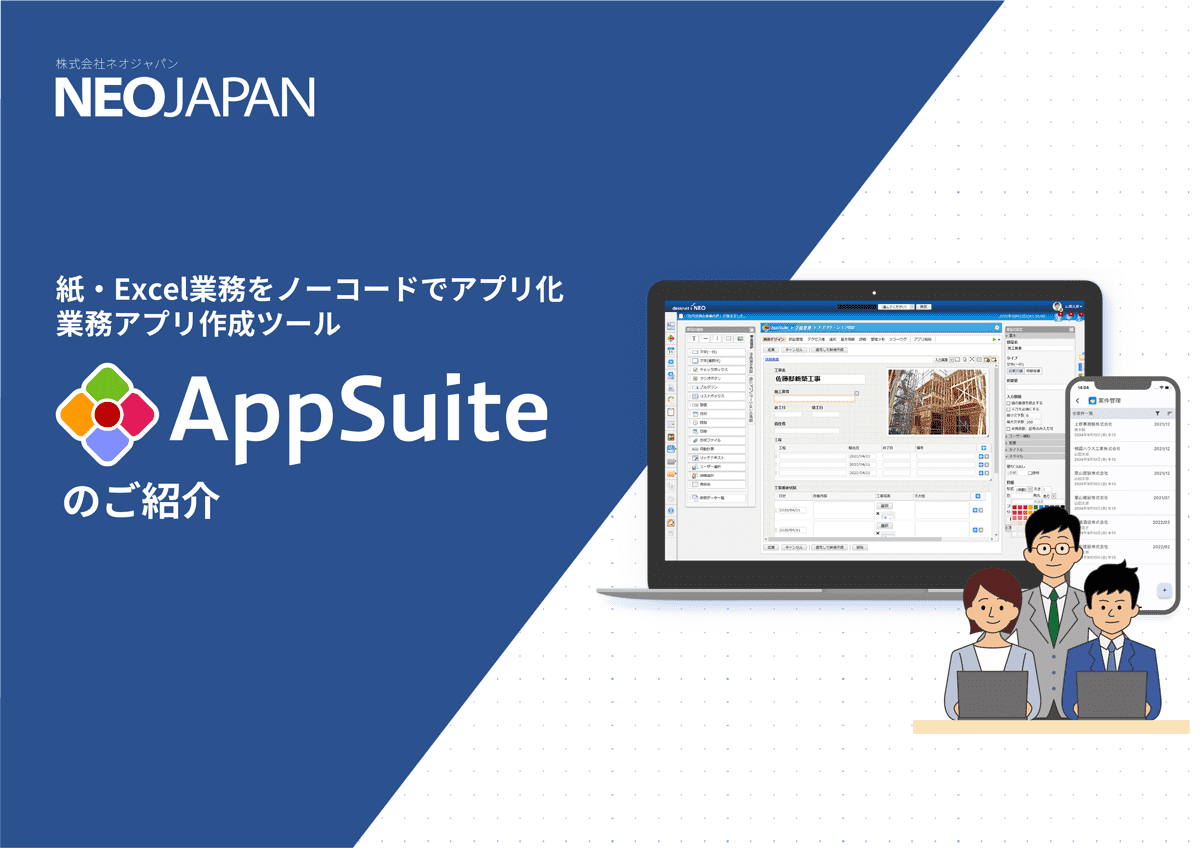Add a row with 工程 table plus icon
Image resolution: width=1200 pixels, height=848 pixels.
(x=983, y=448)
